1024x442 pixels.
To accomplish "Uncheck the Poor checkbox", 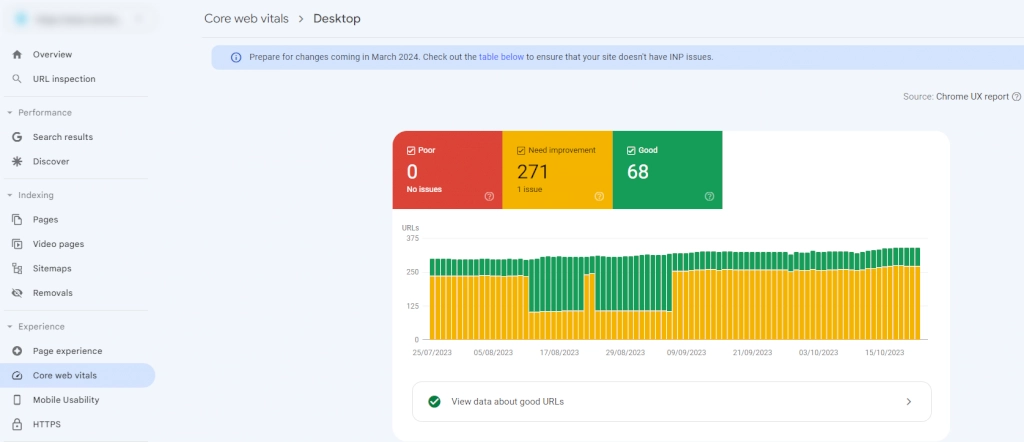I will (411, 150).
